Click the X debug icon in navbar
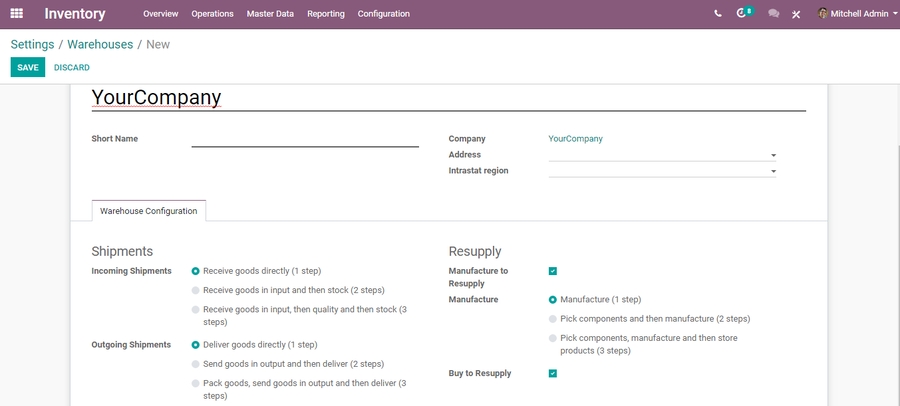This screenshot has width=900, height=406. [796, 15]
